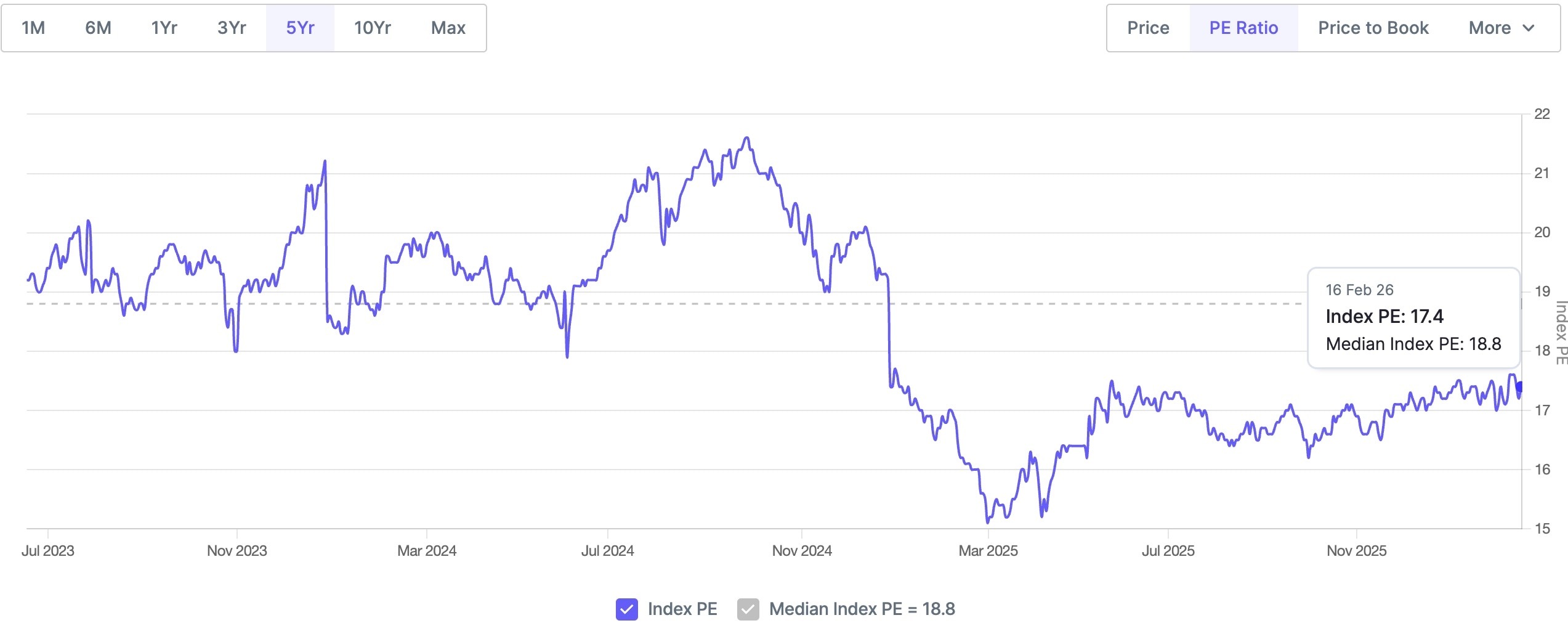Click the Mar 2025 axis label
This screenshot has width=1568, height=631.
point(988,551)
